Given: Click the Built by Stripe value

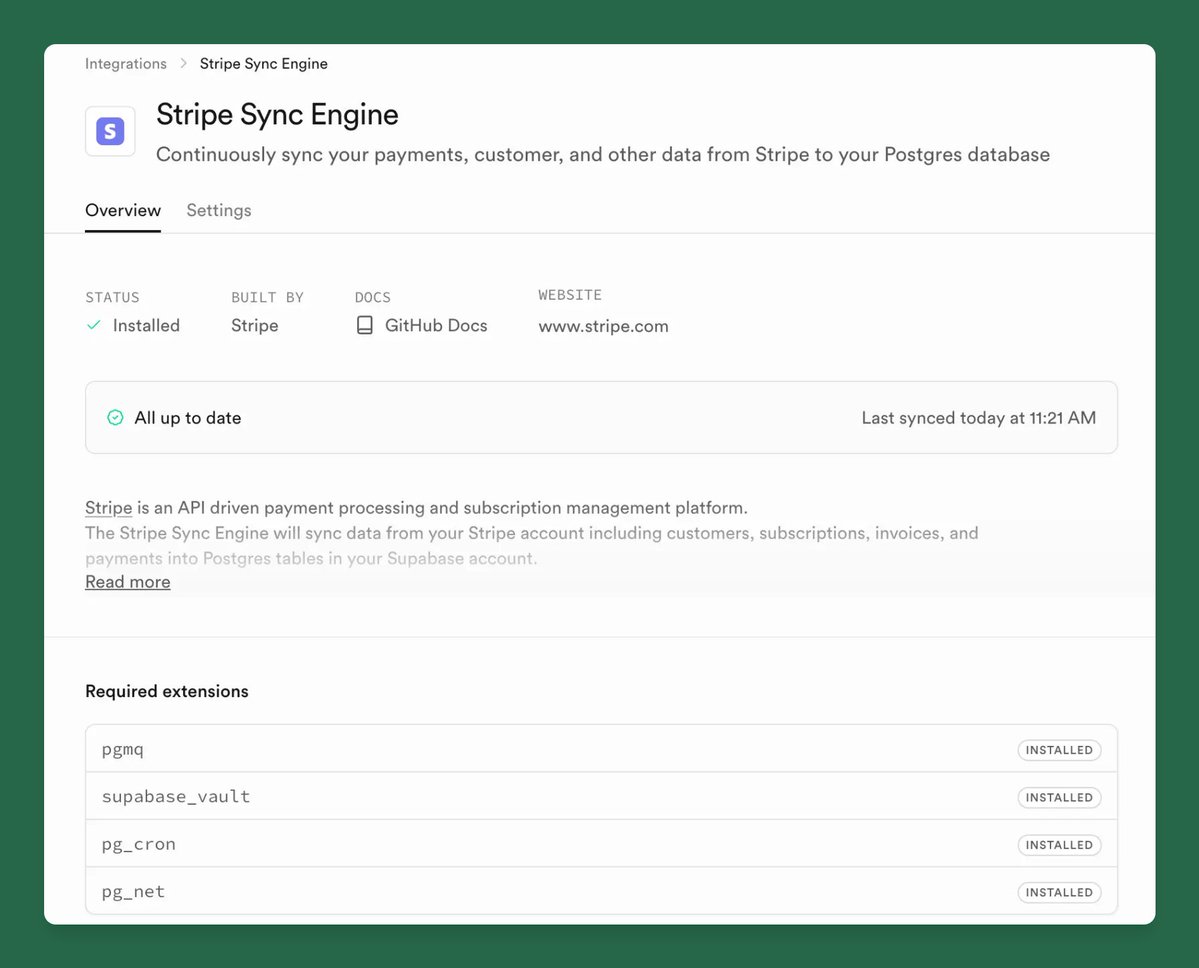Looking at the screenshot, I should (x=255, y=326).
